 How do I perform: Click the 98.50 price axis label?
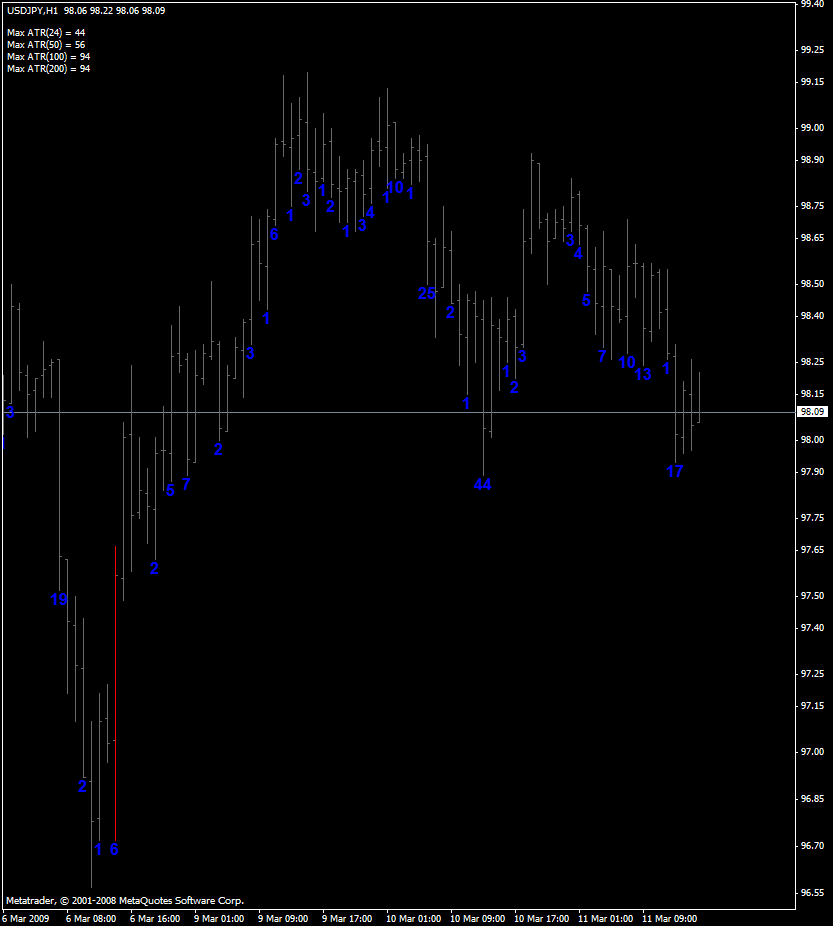pos(812,284)
